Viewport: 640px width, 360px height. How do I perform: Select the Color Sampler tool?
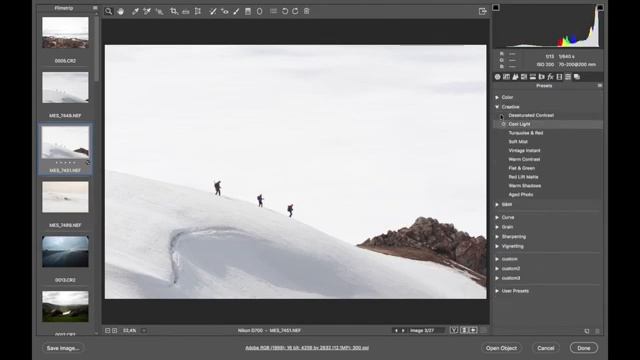pos(147,11)
